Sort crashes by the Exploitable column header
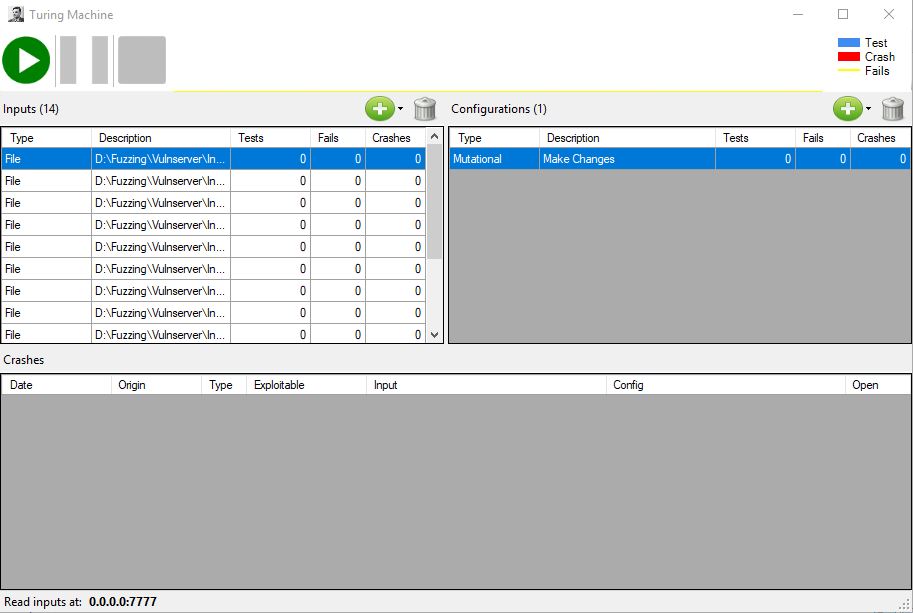Screen dimensions: 913x613 tap(279, 385)
